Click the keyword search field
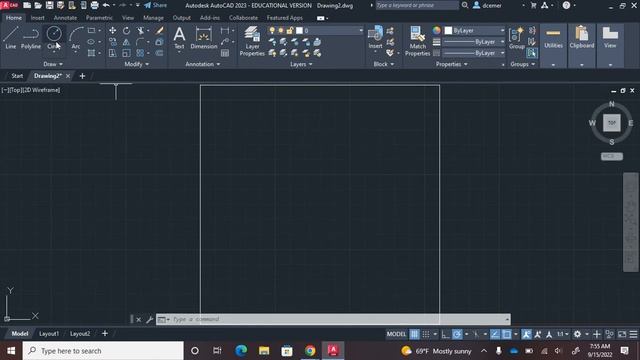The image size is (640, 360). click(x=417, y=5)
